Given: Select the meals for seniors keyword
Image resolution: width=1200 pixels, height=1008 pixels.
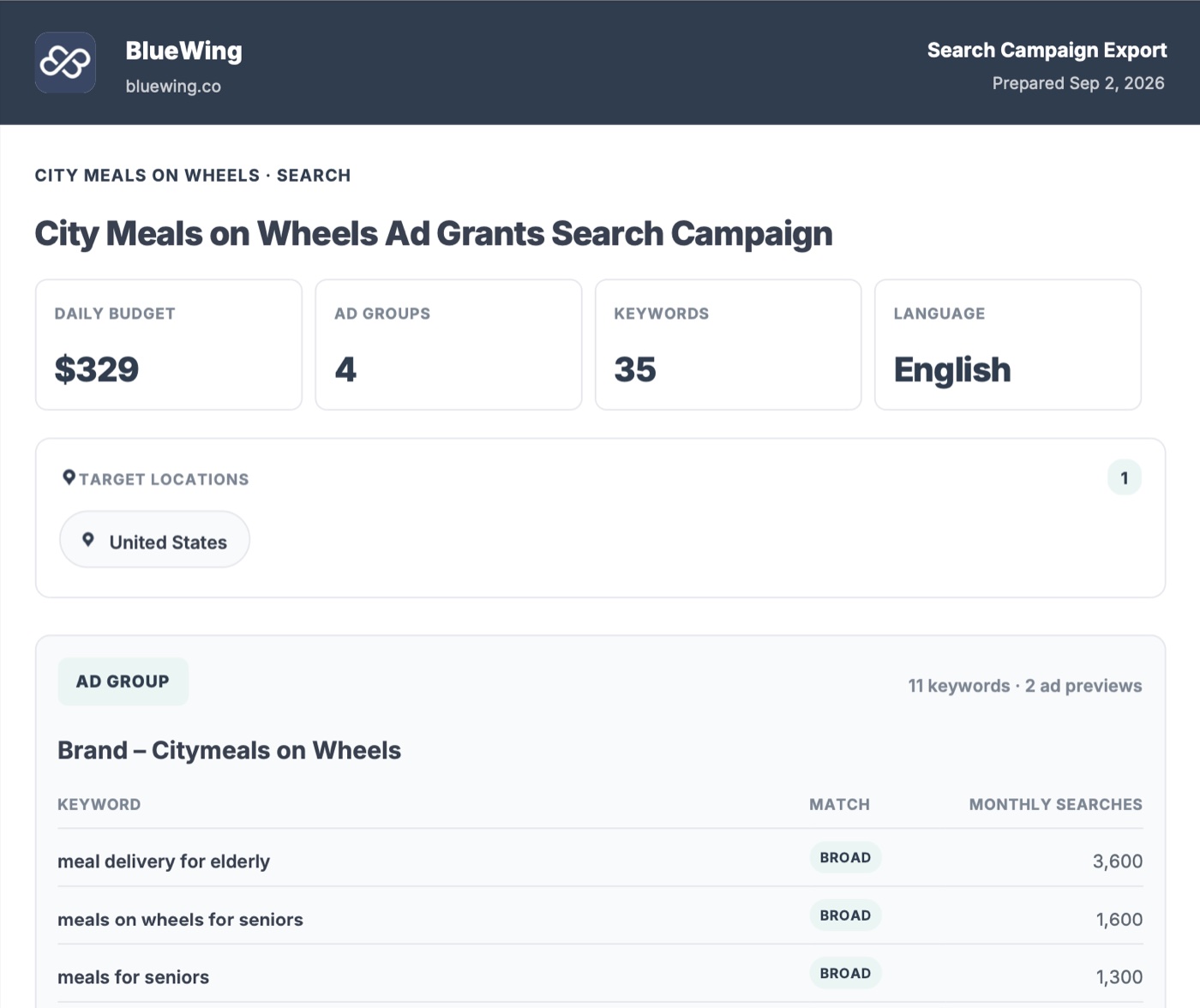Looking at the screenshot, I should 133,977.
